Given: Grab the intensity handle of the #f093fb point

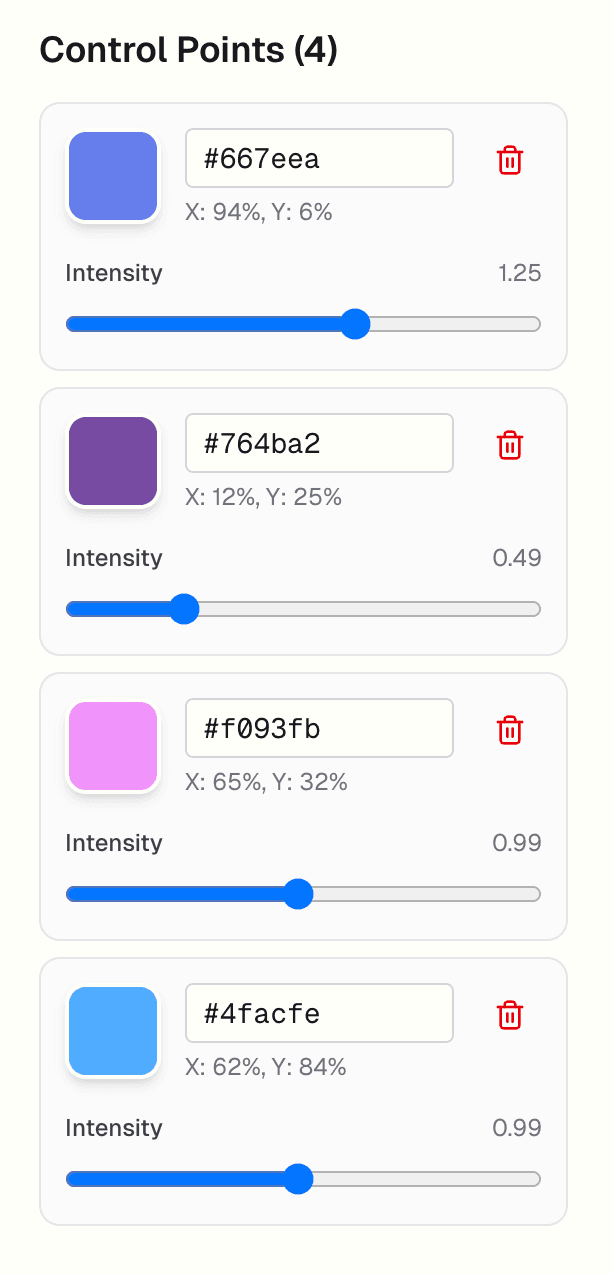Looking at the screenshot, I should (x=297, y=894).
